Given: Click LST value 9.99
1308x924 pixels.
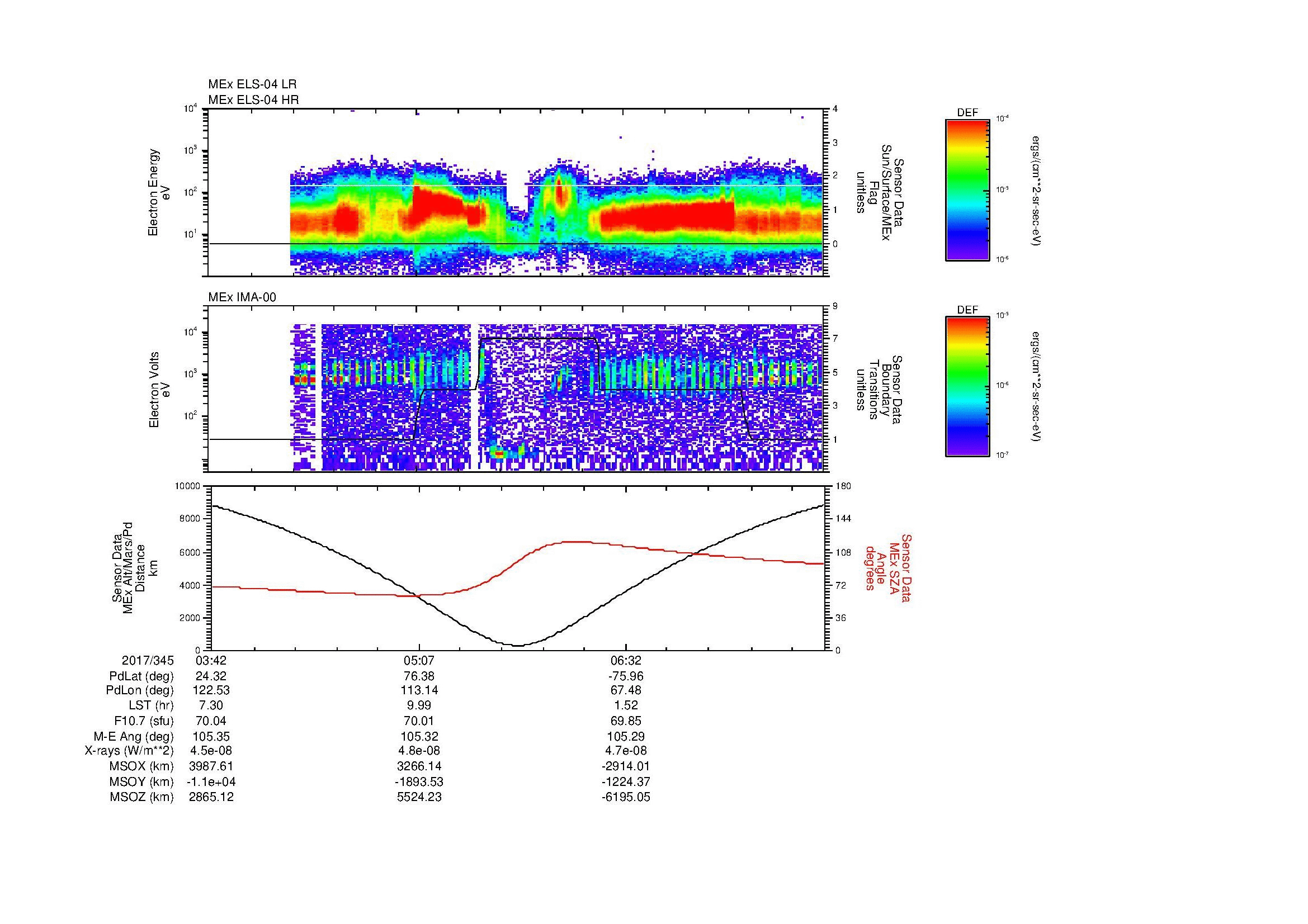Looking at the screenshot, I should click(419, 706).
